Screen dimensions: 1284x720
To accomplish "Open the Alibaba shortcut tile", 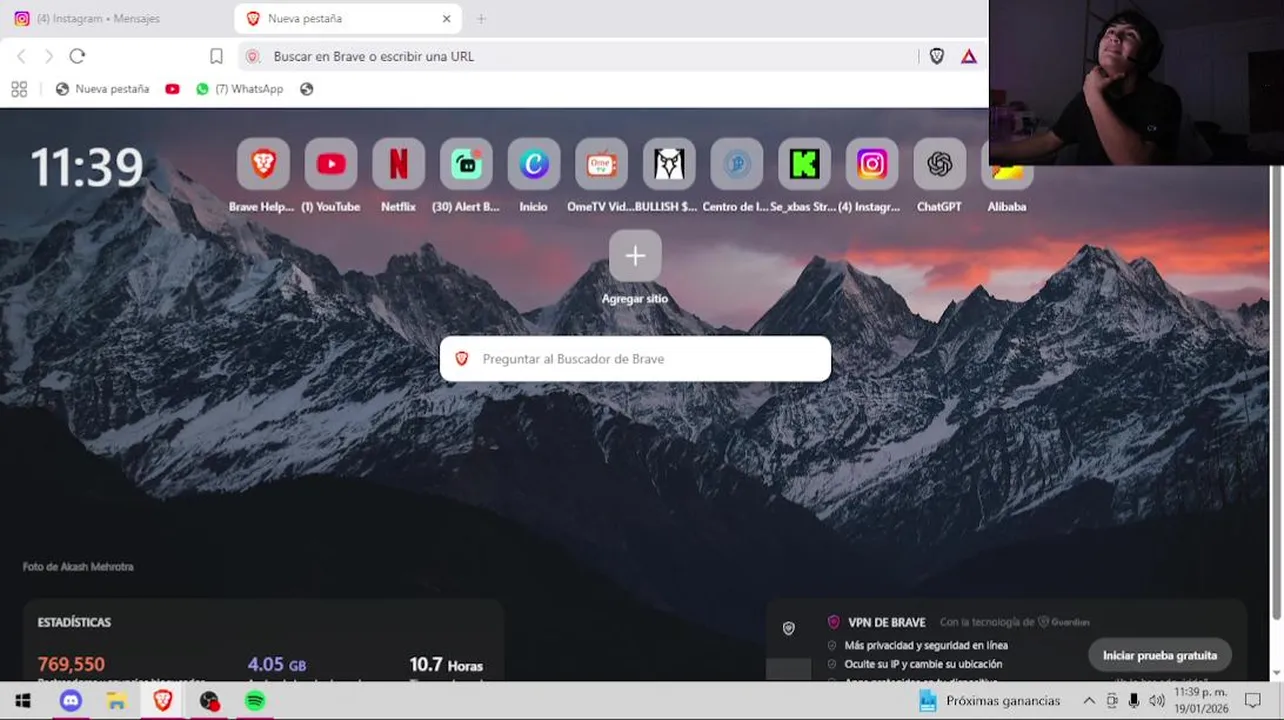I will [1007, 176].
